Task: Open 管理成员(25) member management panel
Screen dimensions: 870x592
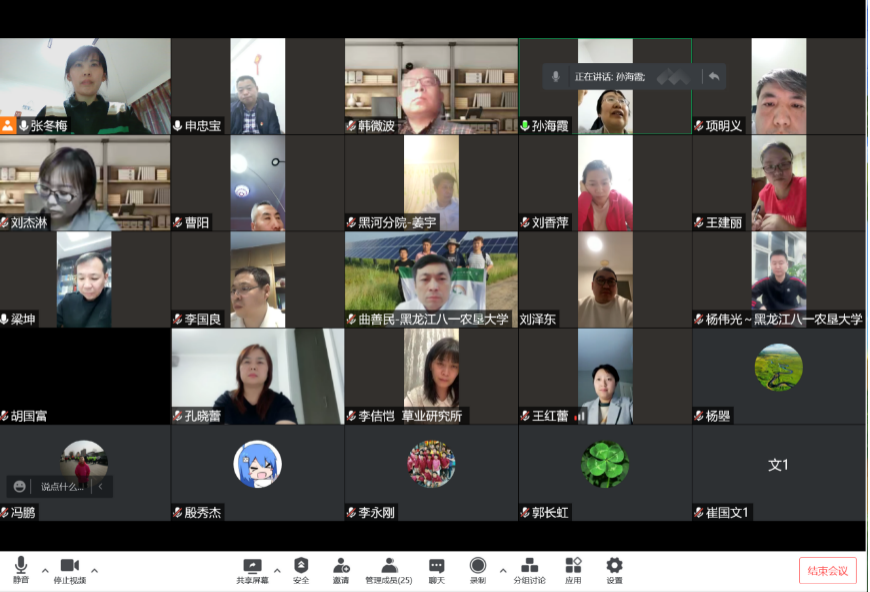Action: 389,569
